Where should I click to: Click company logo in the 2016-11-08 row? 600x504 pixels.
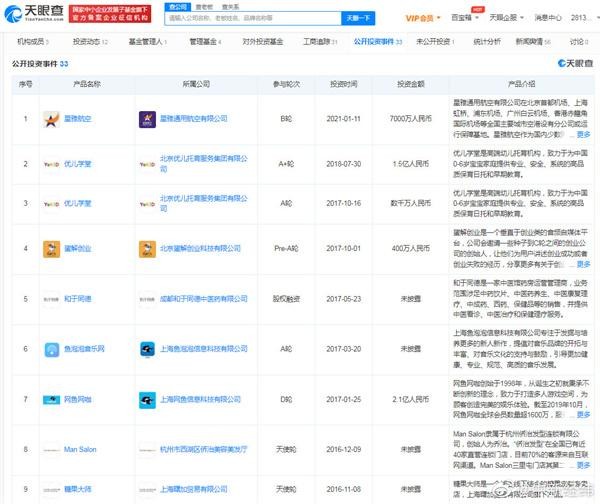pos(147,490)
